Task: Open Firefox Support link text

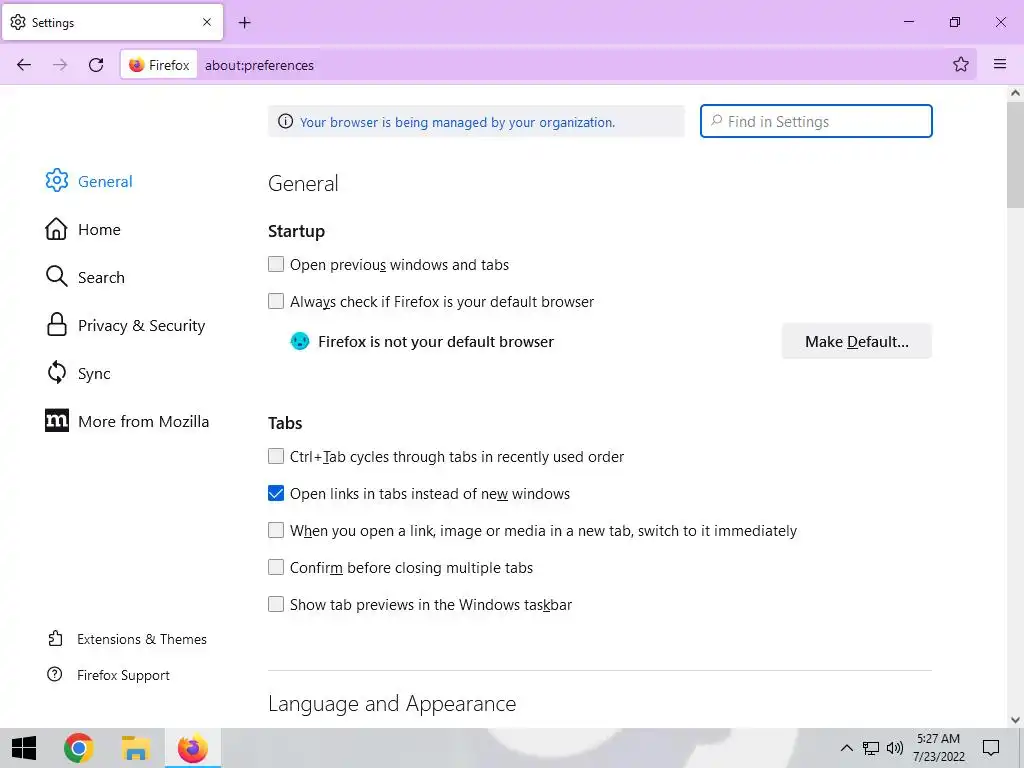Action: (123, 675)
